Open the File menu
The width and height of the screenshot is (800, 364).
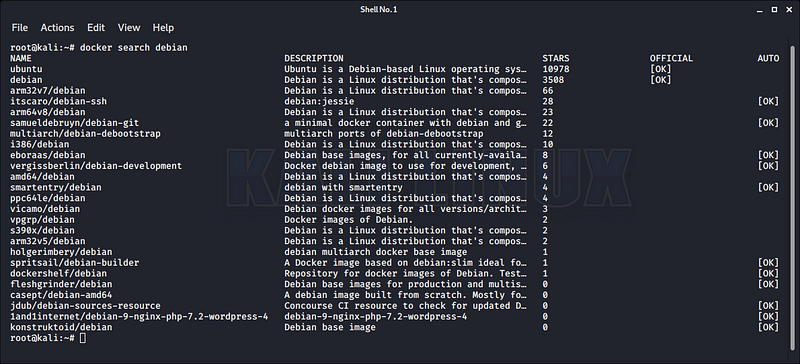click(19, 28)
